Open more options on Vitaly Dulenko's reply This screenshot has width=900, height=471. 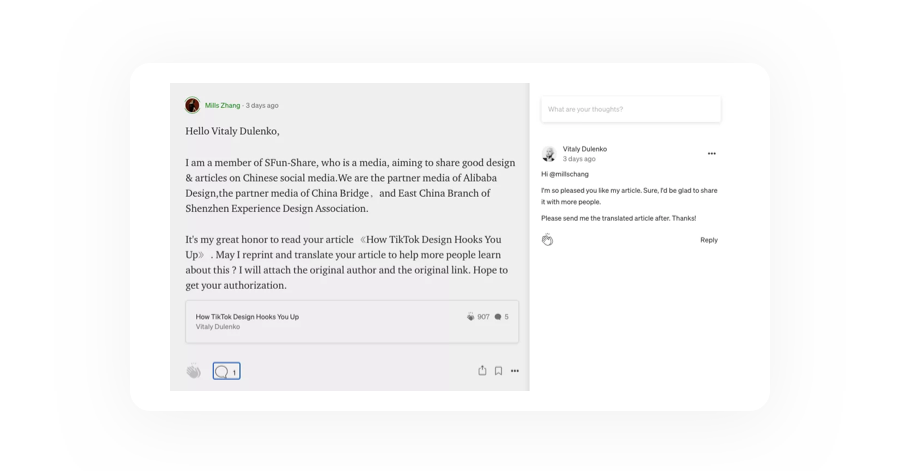click(x=711, y=154)
